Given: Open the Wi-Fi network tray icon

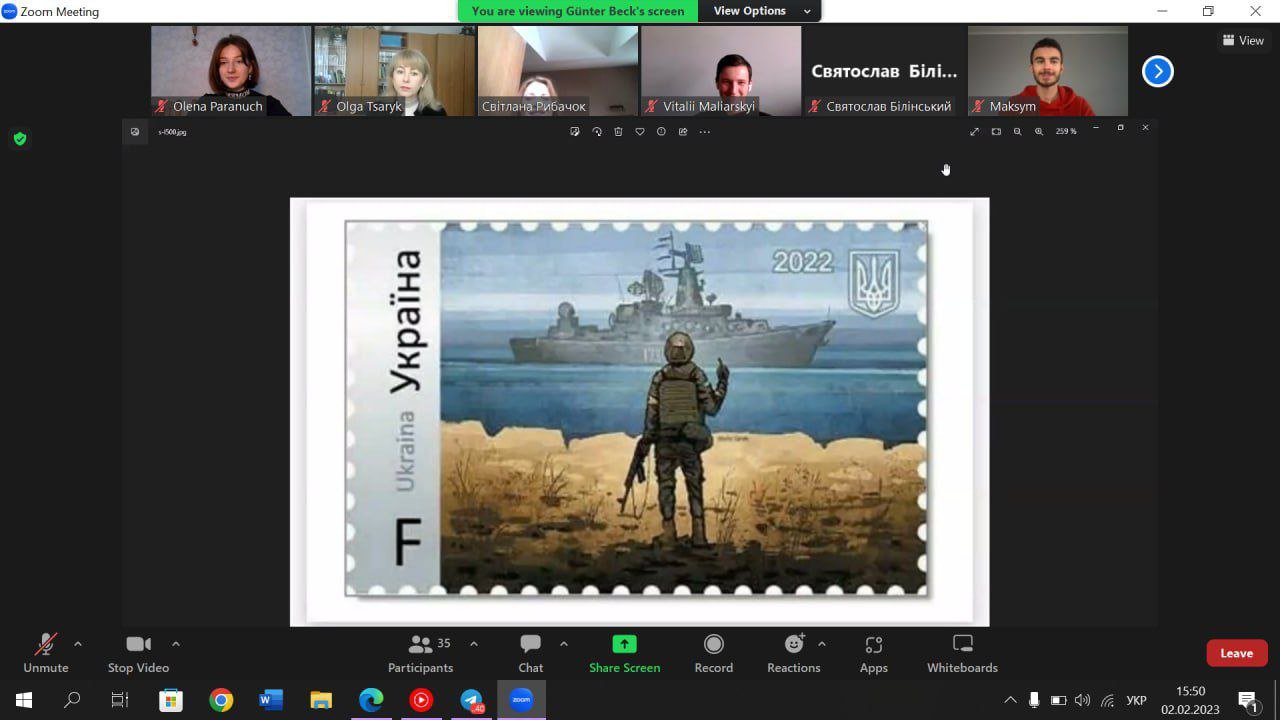Looking at the screenshot, I should click(1107, 700).
